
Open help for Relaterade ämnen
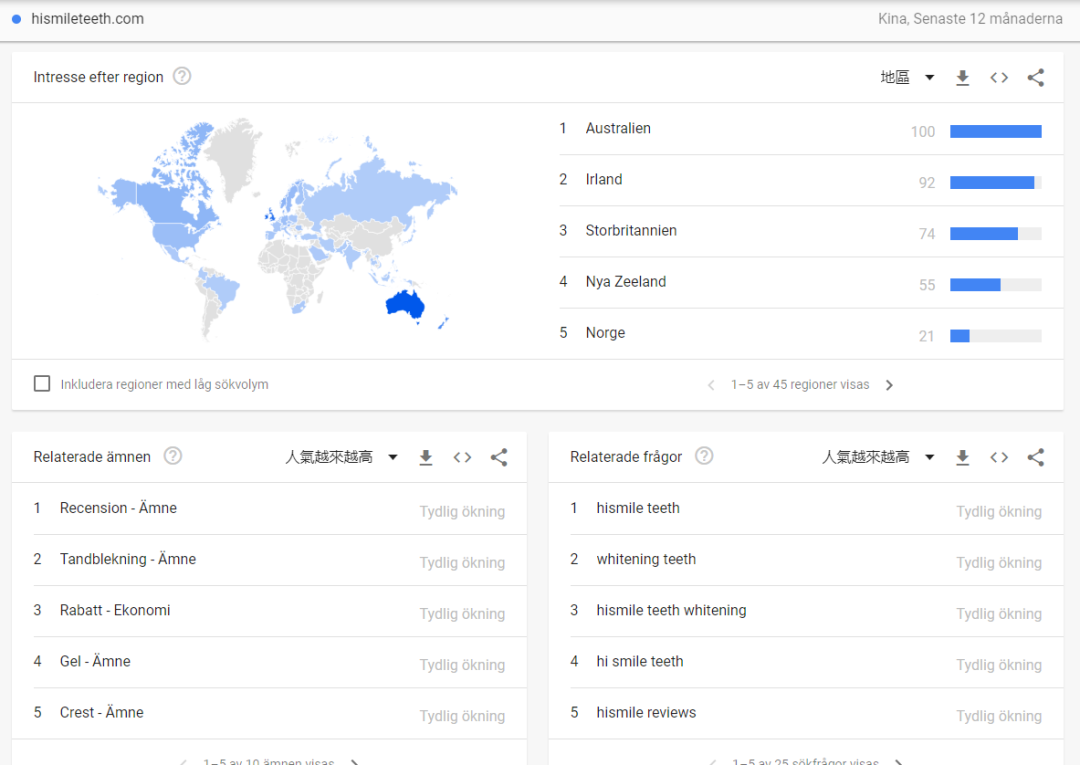coord(173,456)
